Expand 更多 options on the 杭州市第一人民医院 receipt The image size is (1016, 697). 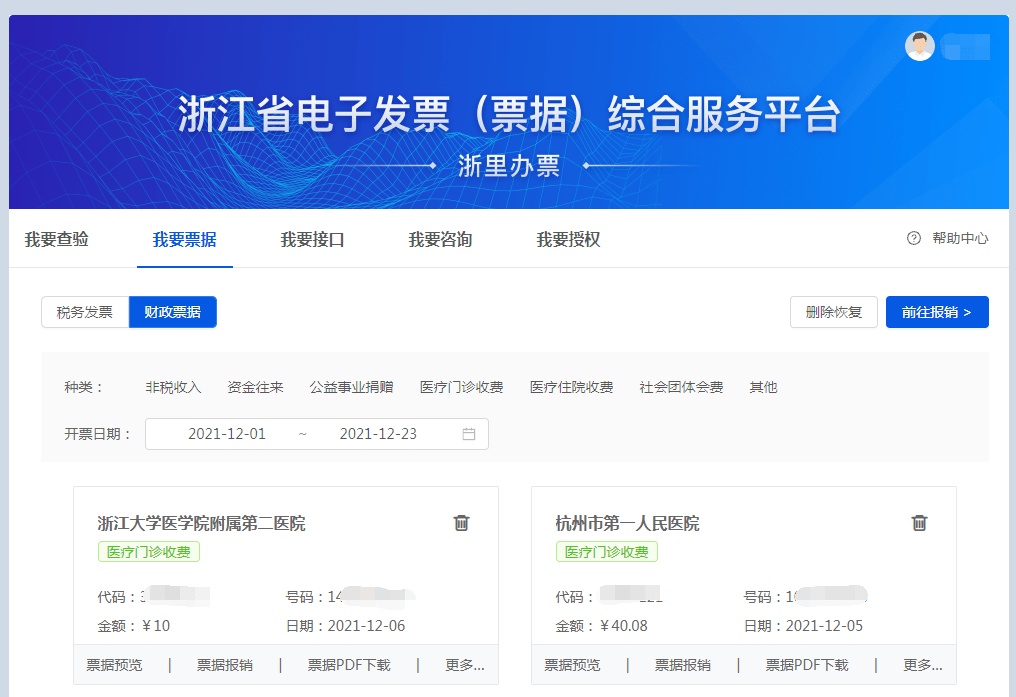tap(923, 665)
